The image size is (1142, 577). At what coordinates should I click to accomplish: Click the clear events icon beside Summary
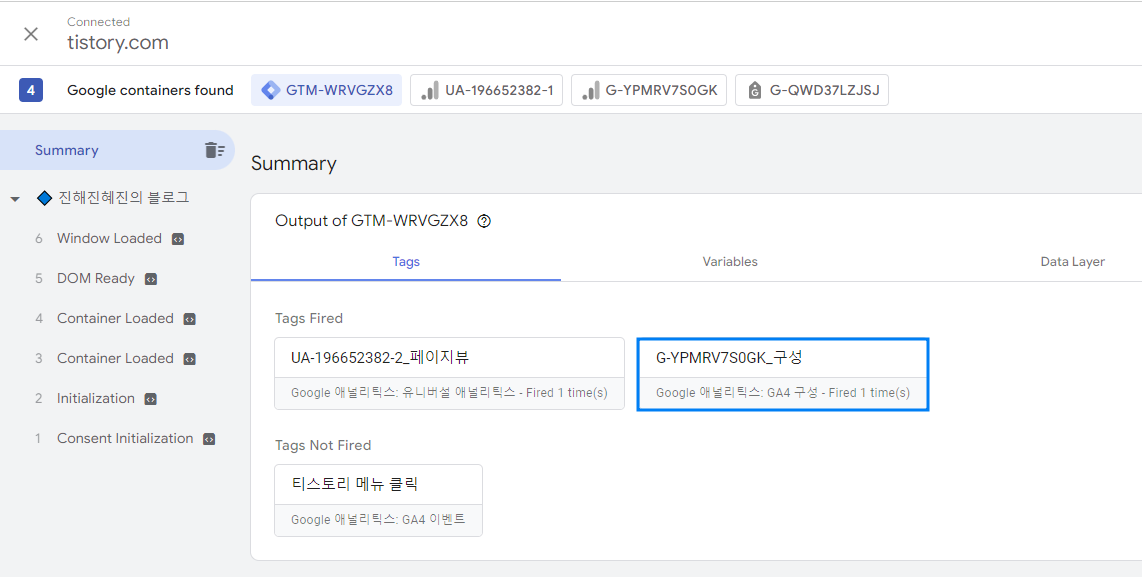(214, 150)
